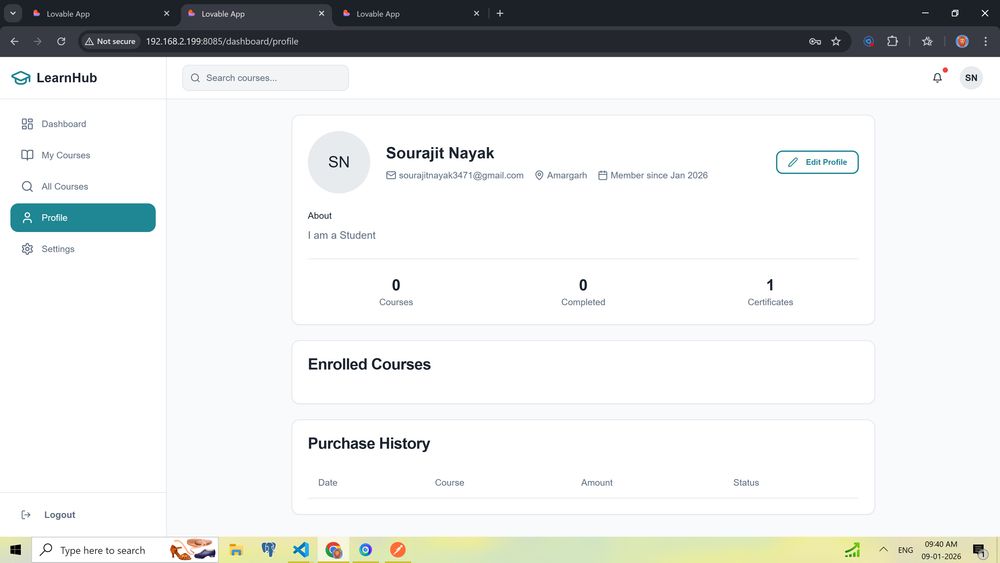
Task: Click the Edit Profile button
Action: (817, 162)
